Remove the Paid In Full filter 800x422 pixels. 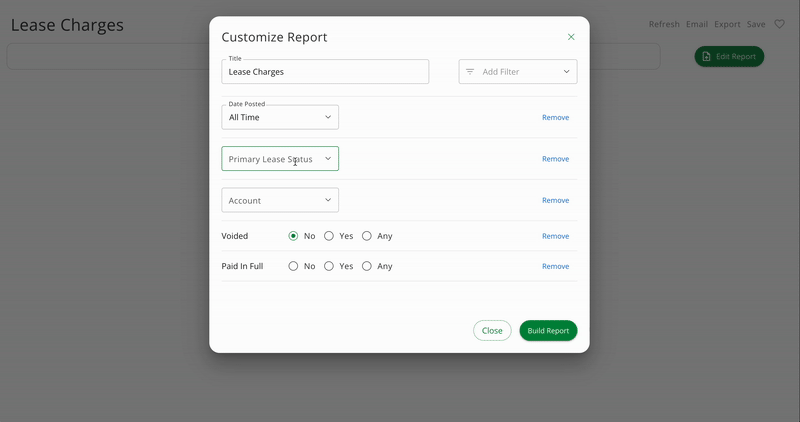click(555, 266)
